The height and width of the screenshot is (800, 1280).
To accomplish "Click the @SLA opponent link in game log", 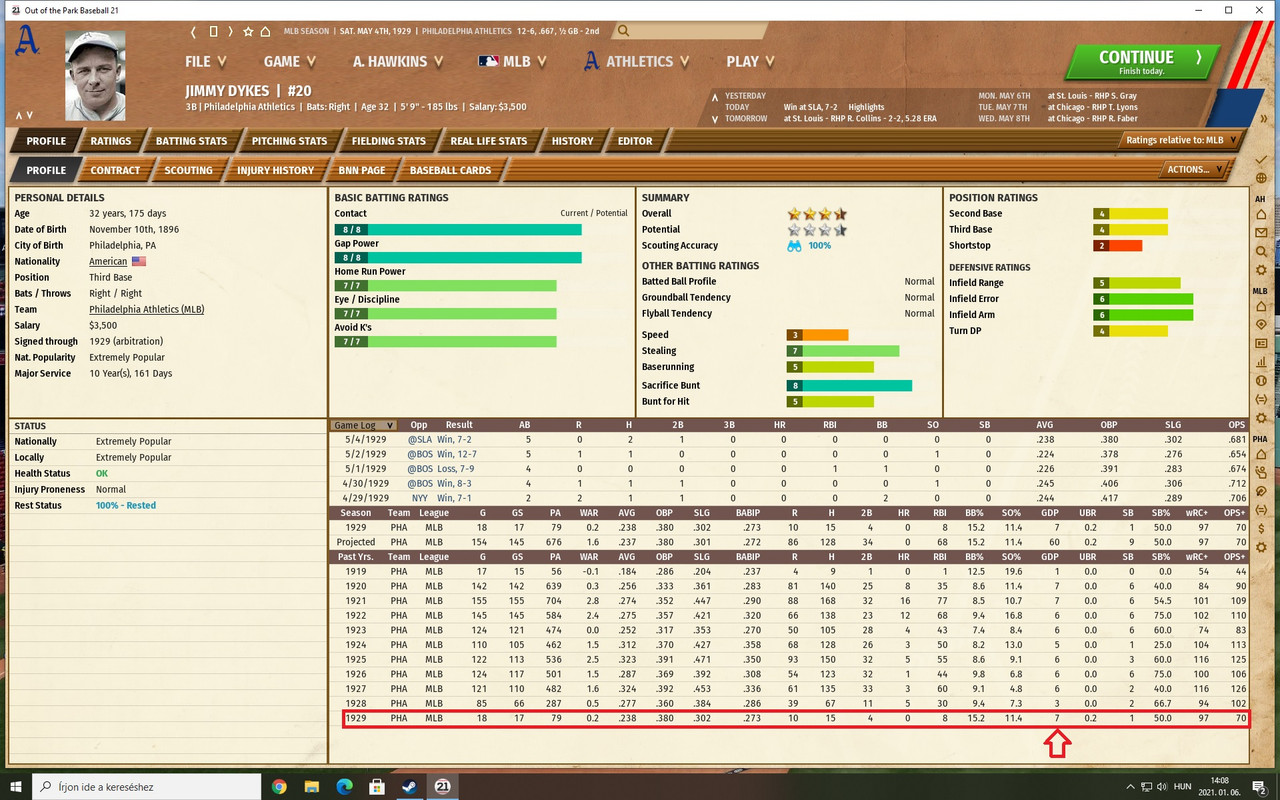I will tap(418, 439).
